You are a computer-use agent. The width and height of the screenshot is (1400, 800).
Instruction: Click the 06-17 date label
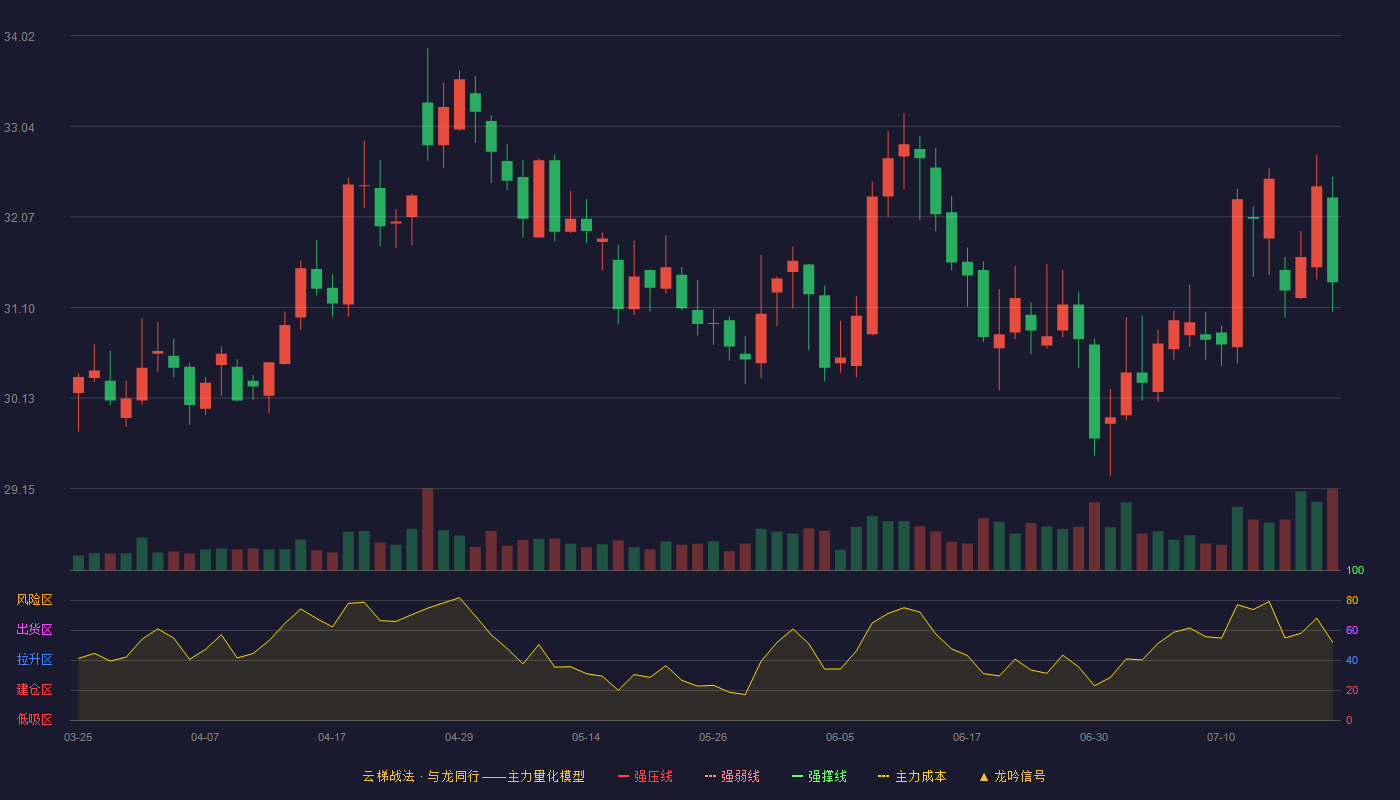click(967, 737)
